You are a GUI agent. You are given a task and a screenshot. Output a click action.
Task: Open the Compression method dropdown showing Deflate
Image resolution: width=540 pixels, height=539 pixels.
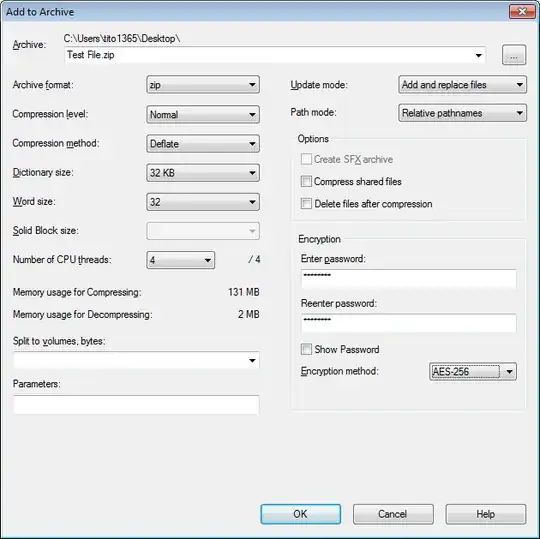point(203,144)
